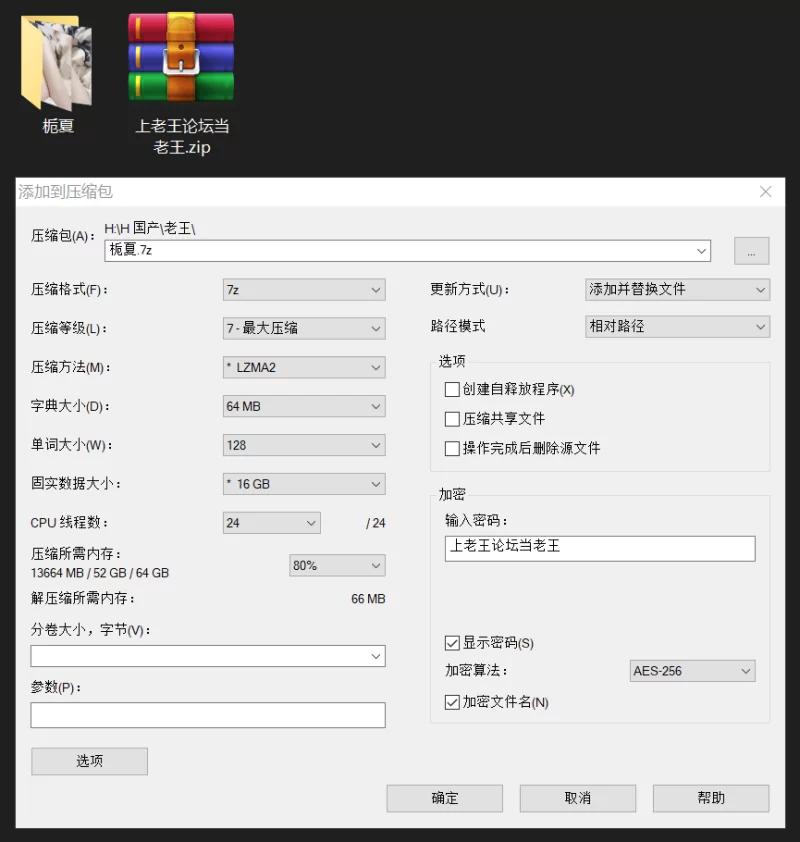This screenshot has height=842, width=800.
Task: Open the 压缩方法 LZMA2 dropdown
Action: click(304, 368)
